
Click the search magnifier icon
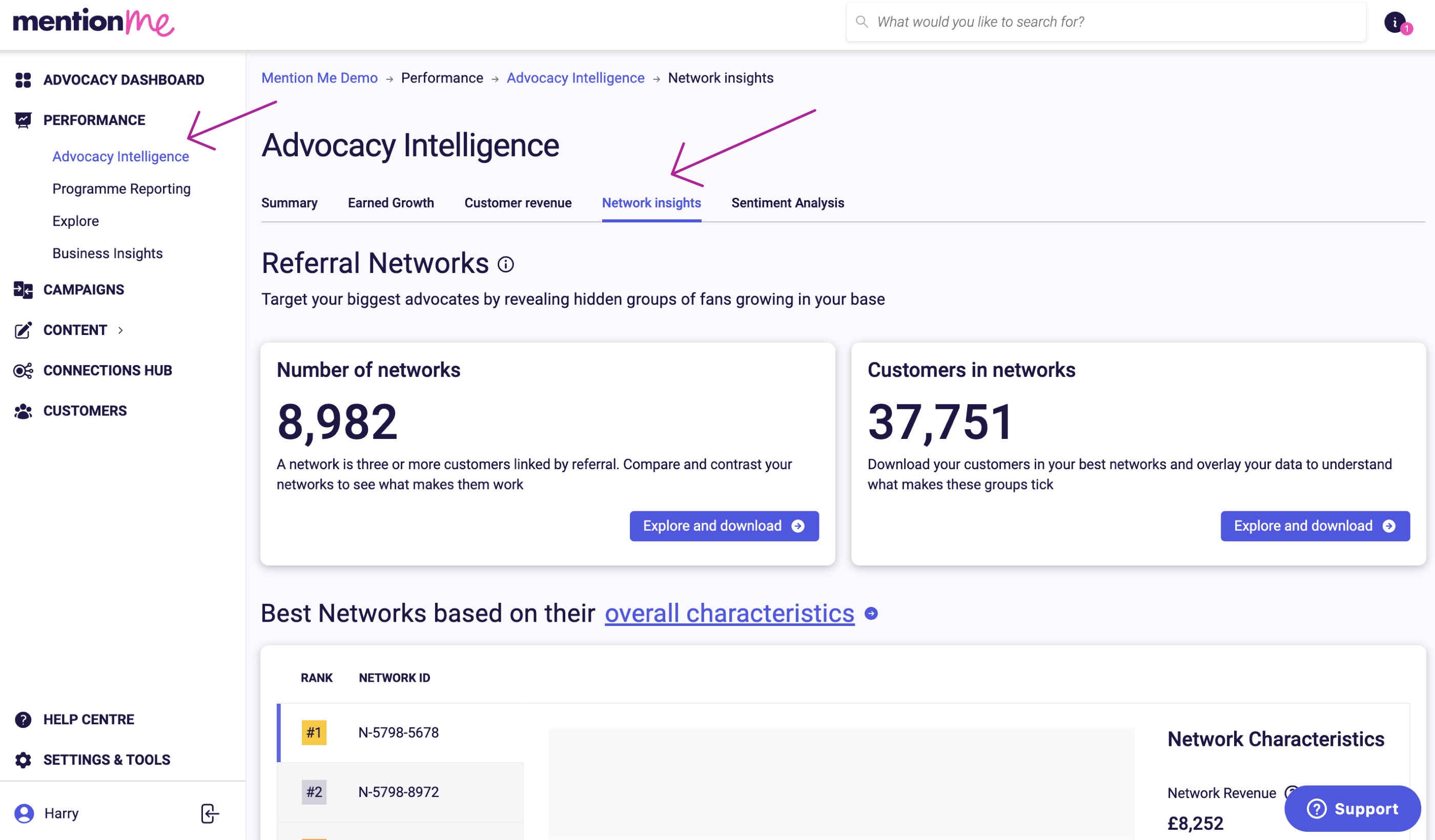862,22
